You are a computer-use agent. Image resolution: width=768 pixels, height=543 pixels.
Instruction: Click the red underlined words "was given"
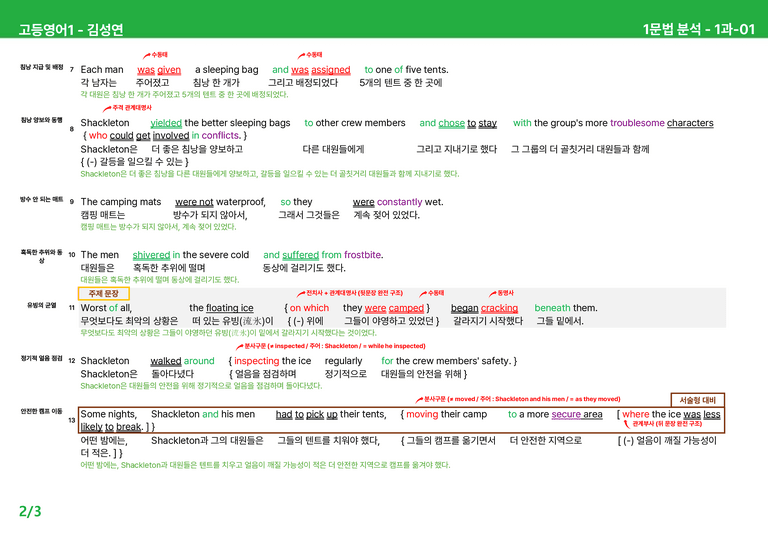coord(159,70)
